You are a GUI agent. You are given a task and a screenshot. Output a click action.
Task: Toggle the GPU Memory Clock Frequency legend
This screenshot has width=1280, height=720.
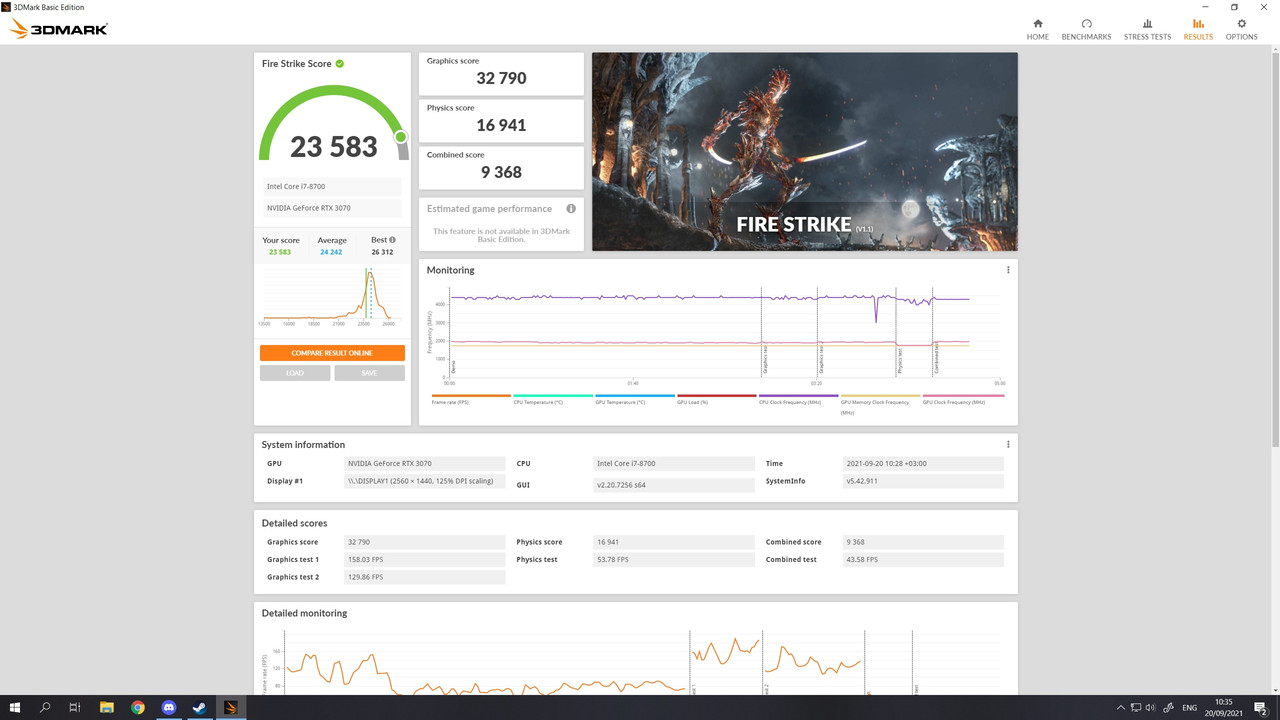click(881, 404)
